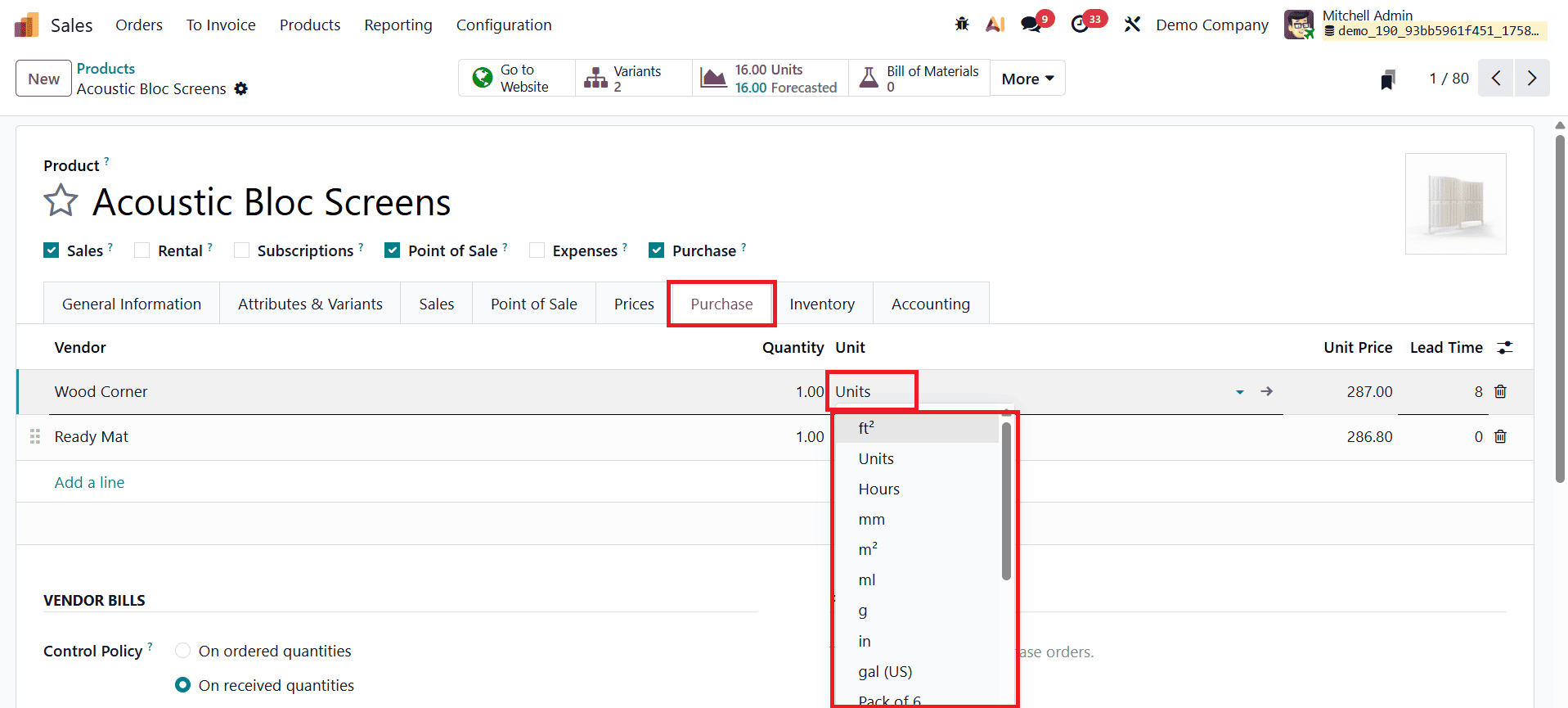Open the gear actions menu beside product name
This screenshot has width=1568, height=708.
pyautogui.click(x=240, y=88)
